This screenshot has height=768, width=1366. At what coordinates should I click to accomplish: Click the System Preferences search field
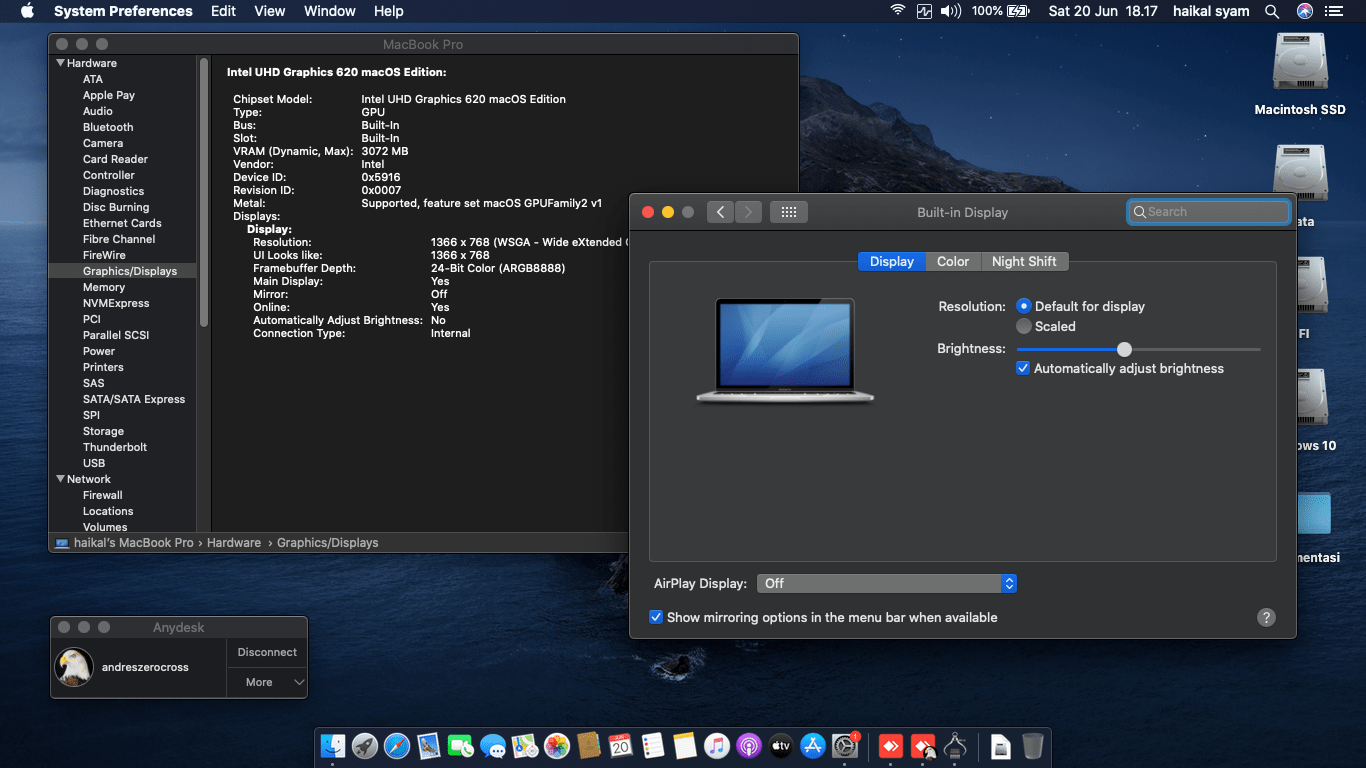[x=1208, y=212]
